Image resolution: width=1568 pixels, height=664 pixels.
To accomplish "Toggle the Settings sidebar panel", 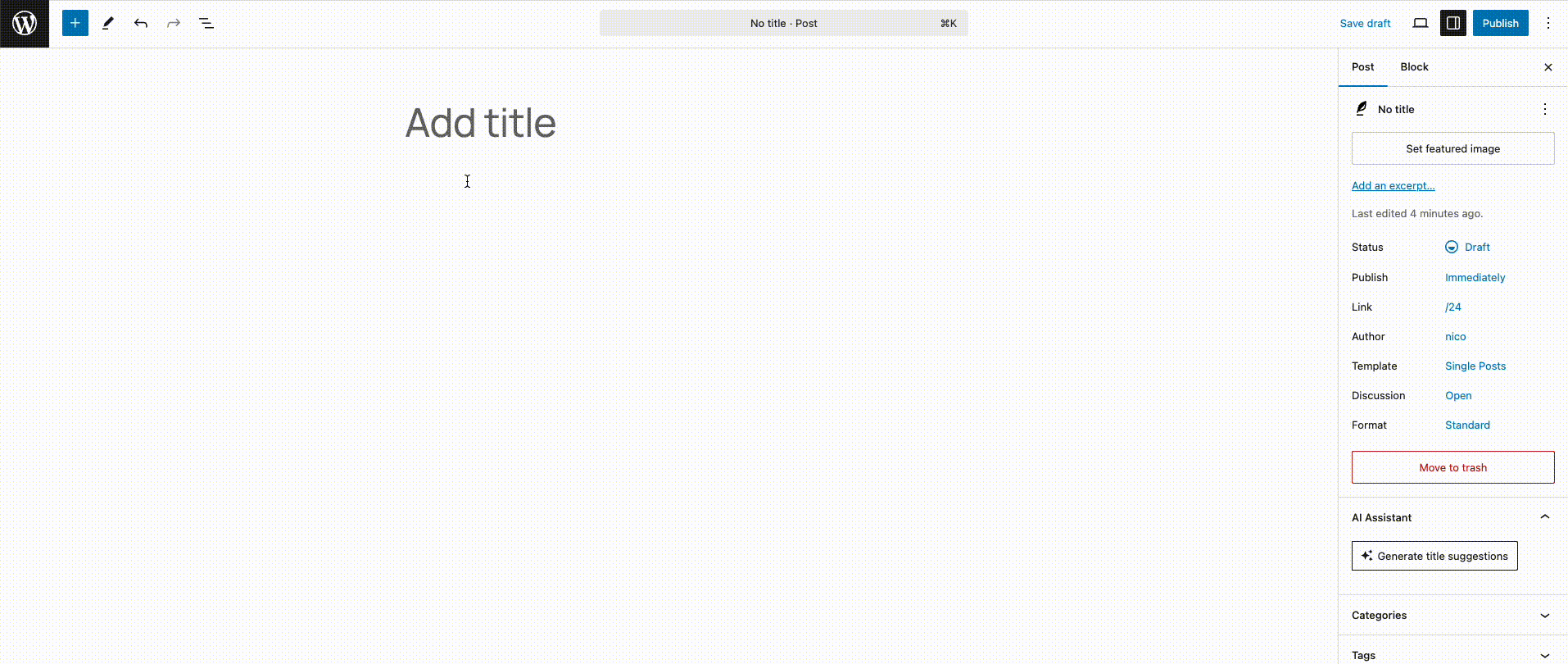I will pyautogui.click(x=1453, y=23).
